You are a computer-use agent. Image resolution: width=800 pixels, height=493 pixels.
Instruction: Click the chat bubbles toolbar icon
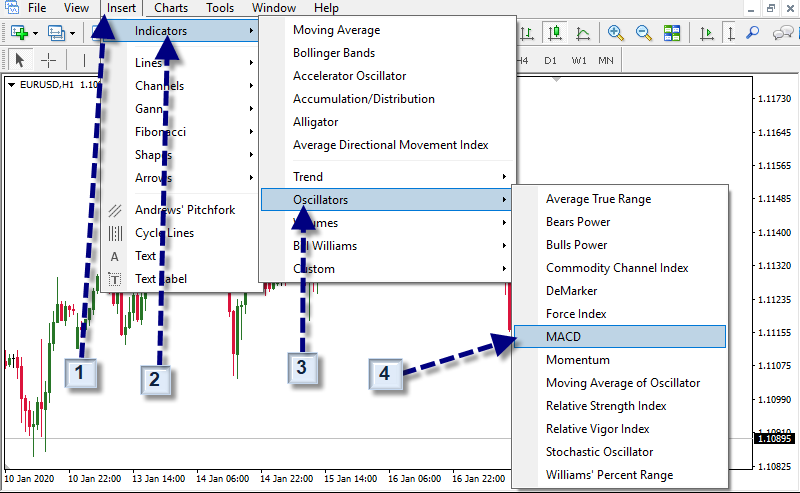pyautogui.click(x=783, y=34)
